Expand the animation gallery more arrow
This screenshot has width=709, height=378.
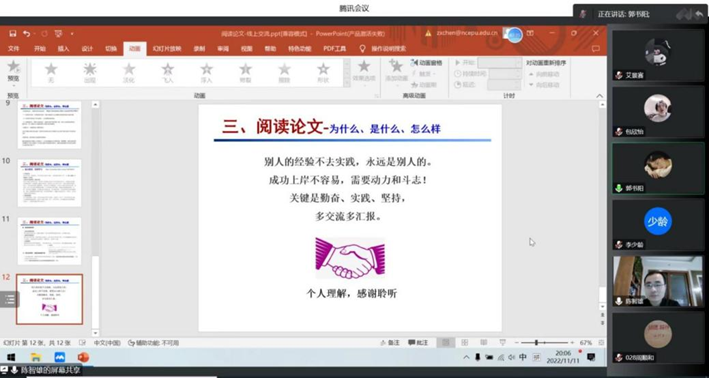[347, 83]
